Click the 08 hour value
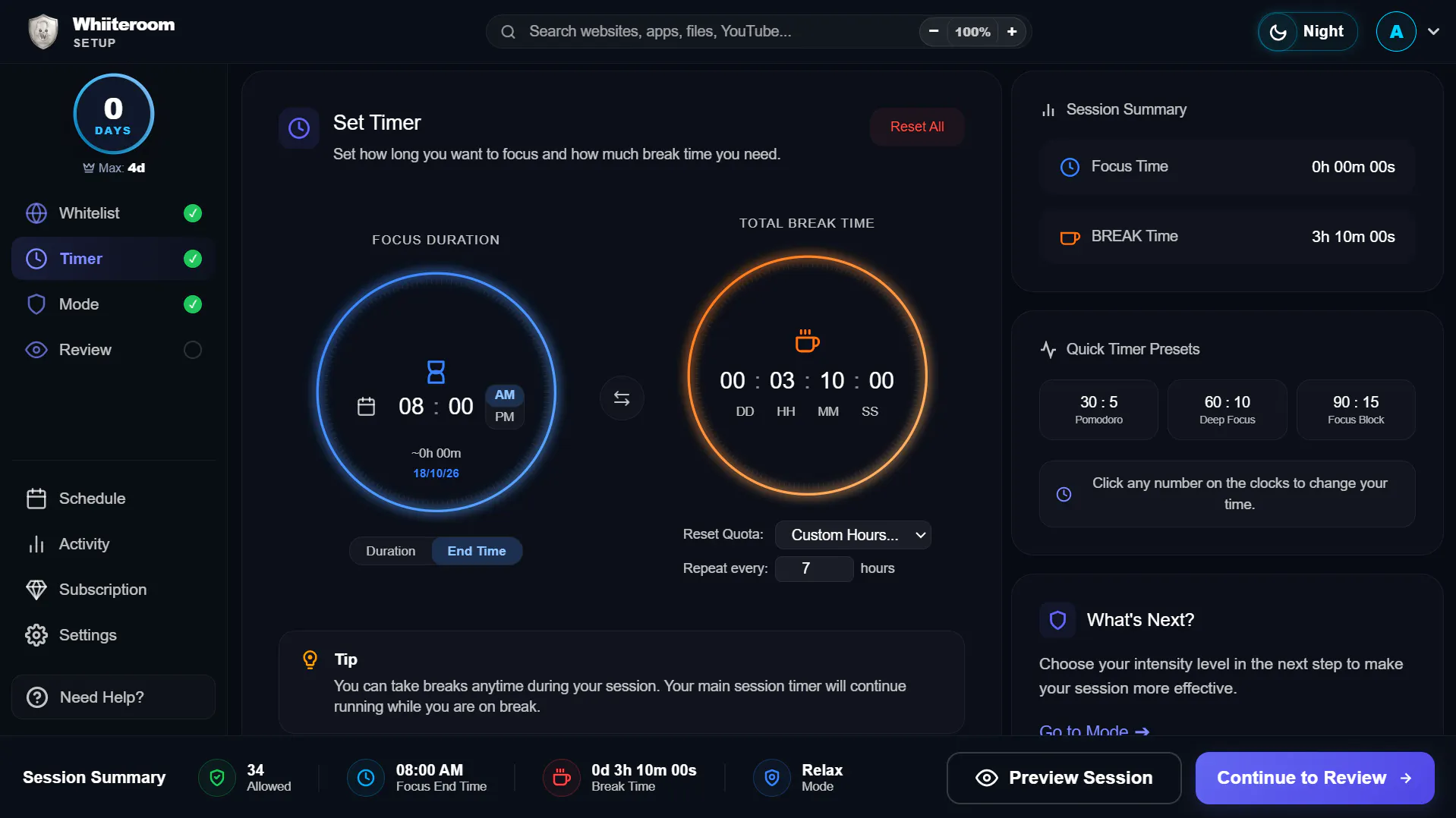The height and width of the screenshot is (818, 1456). (411, 407)
